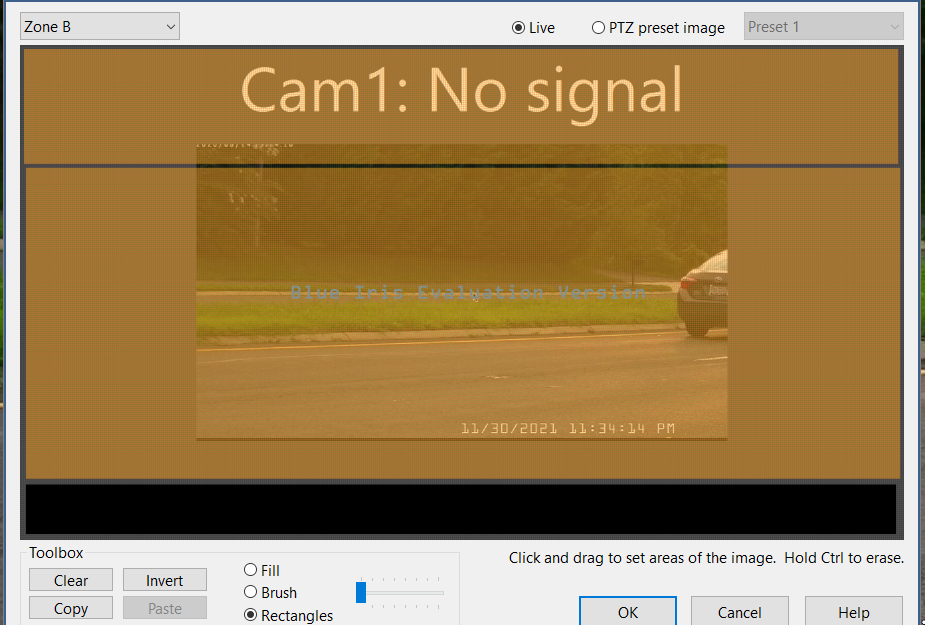
Task: Click the Clear button
Action: (71, 580)
